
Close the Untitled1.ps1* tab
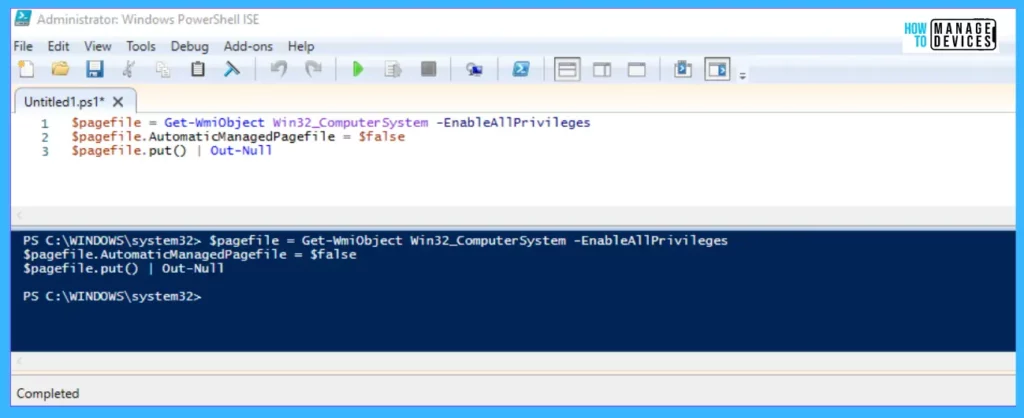[x=118, y=102]
